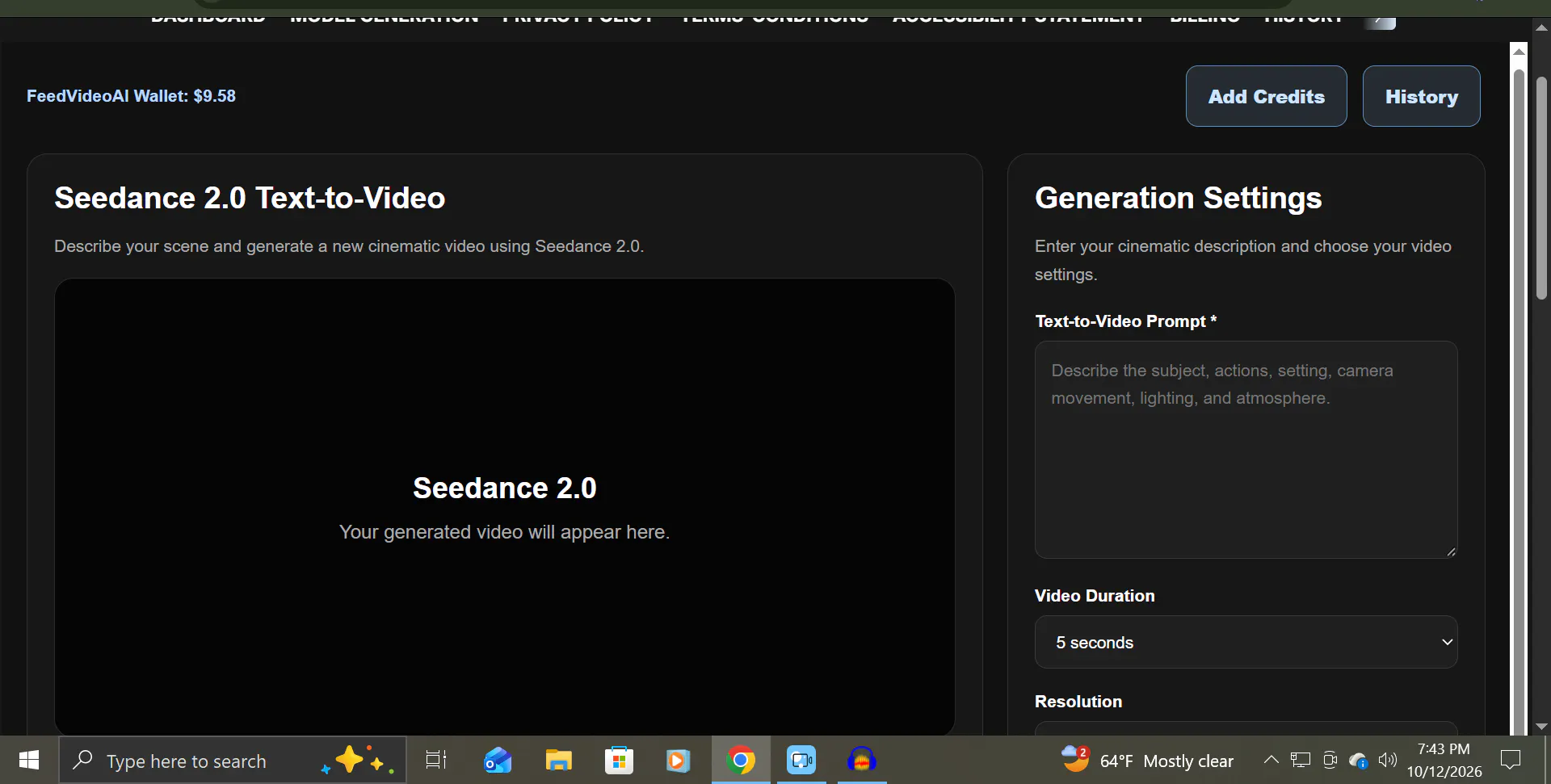Show hidden system tray icons
Screen dimensions: 1551x784
(x=1271, y=760)
